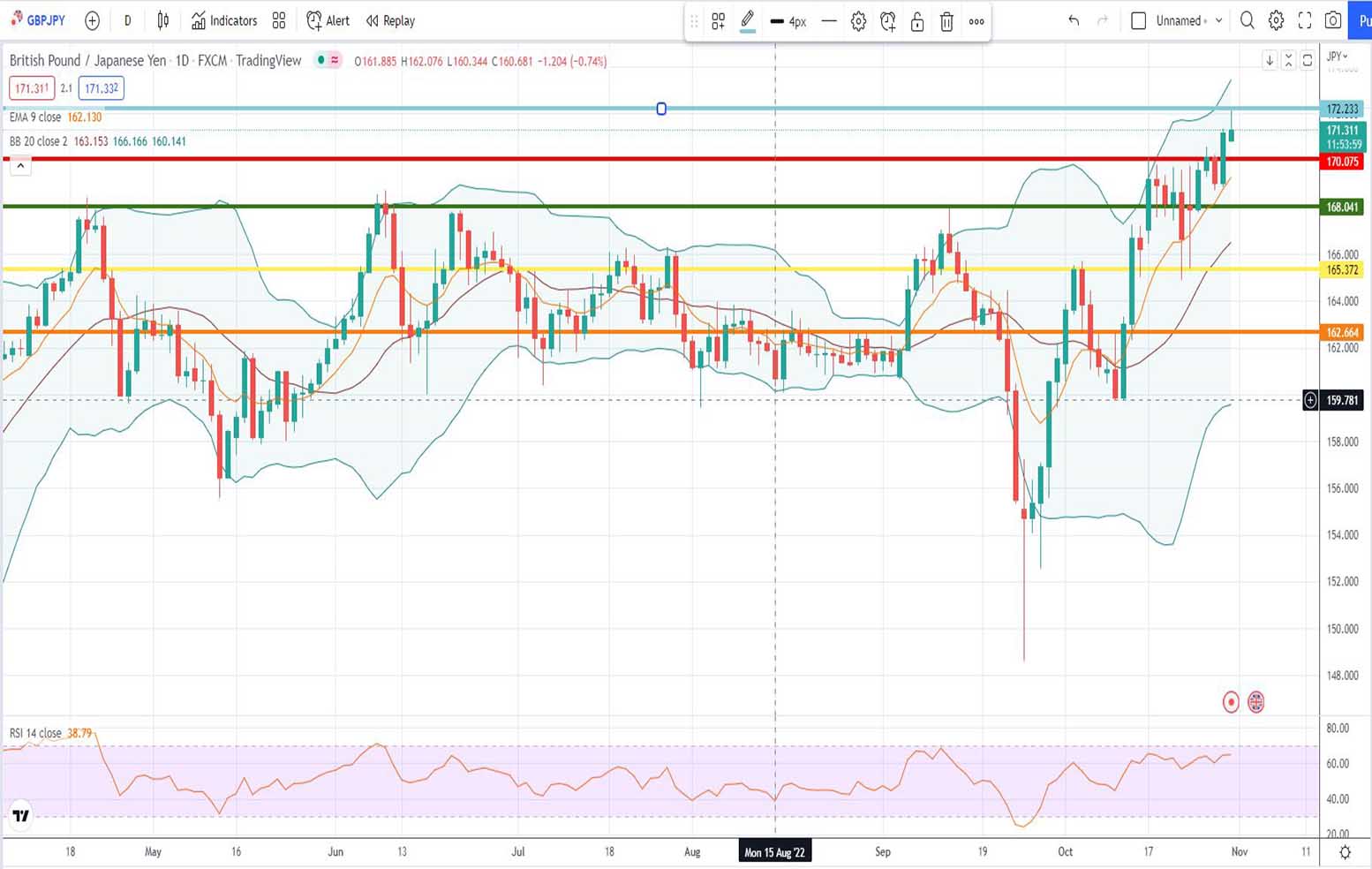The width and height of the screenshot is (1372, 869).
Task: Collapse the indicator legend with the arrow
Action: tap(20, 165)
